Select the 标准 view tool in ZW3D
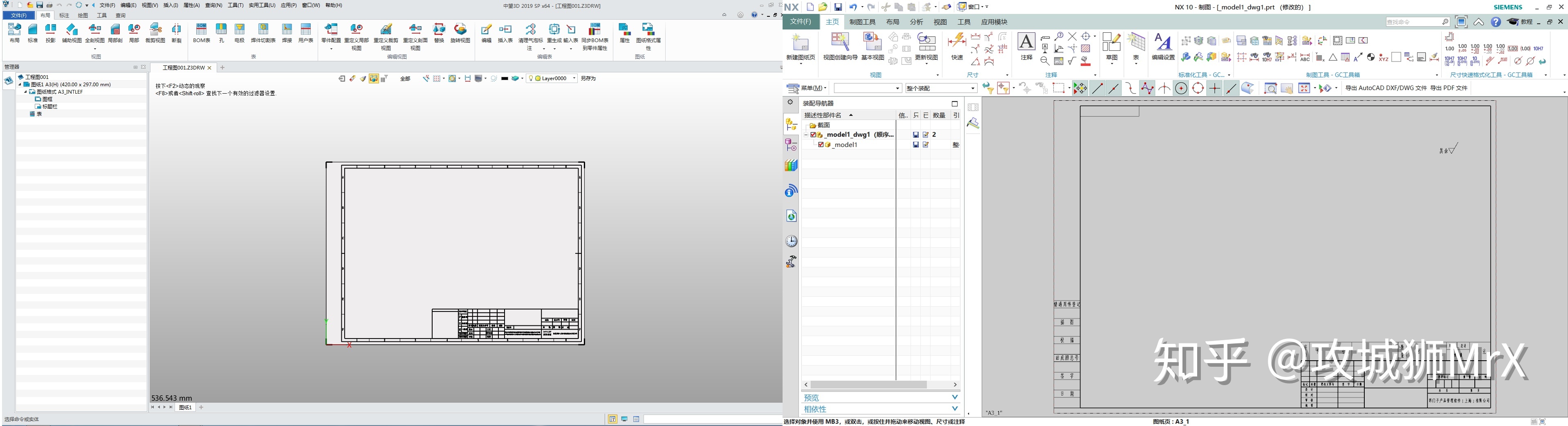This screenshot has width=1568, height=426. click(32, 33)
